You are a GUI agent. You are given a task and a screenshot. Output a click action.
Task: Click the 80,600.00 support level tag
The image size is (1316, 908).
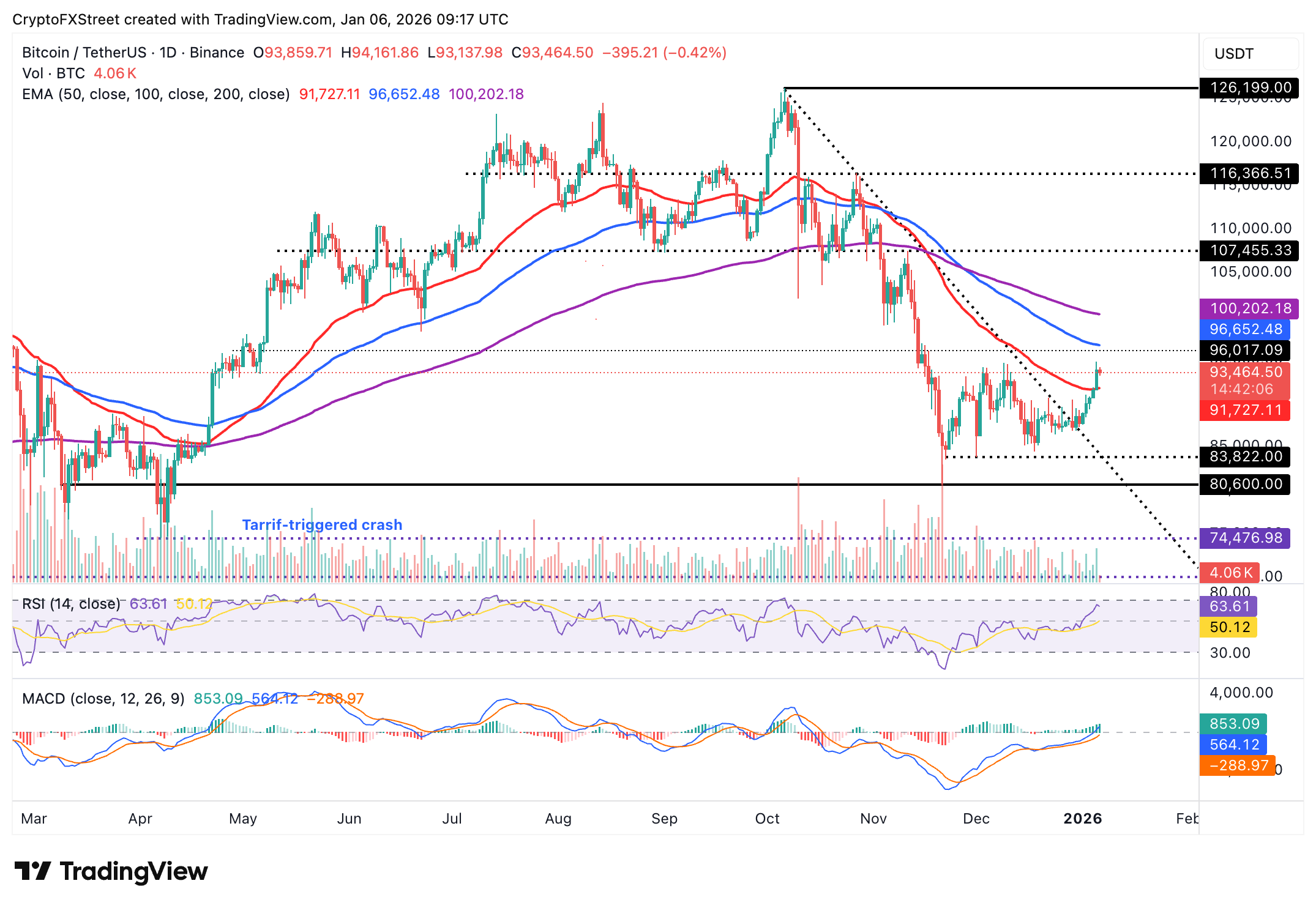1244,484
